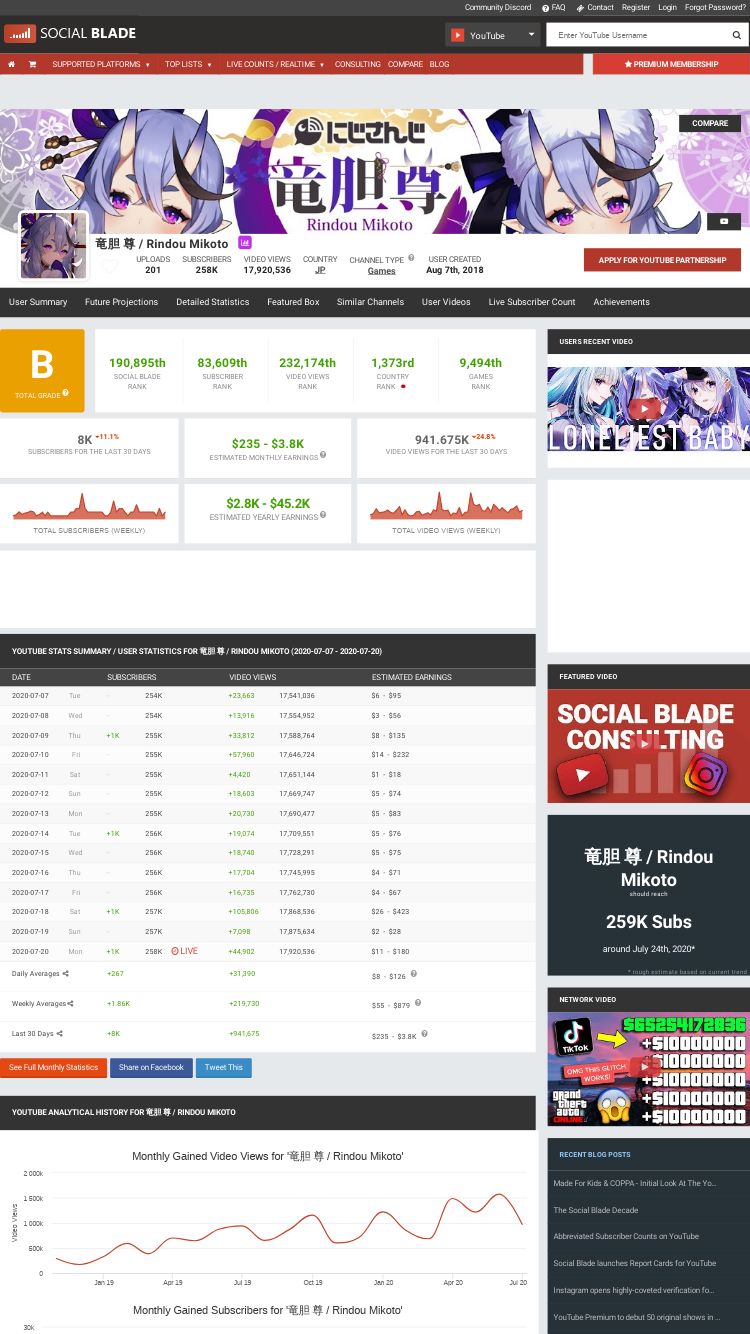
Task: Switch to Featured Box tab
Action: [x=293, y=302]
